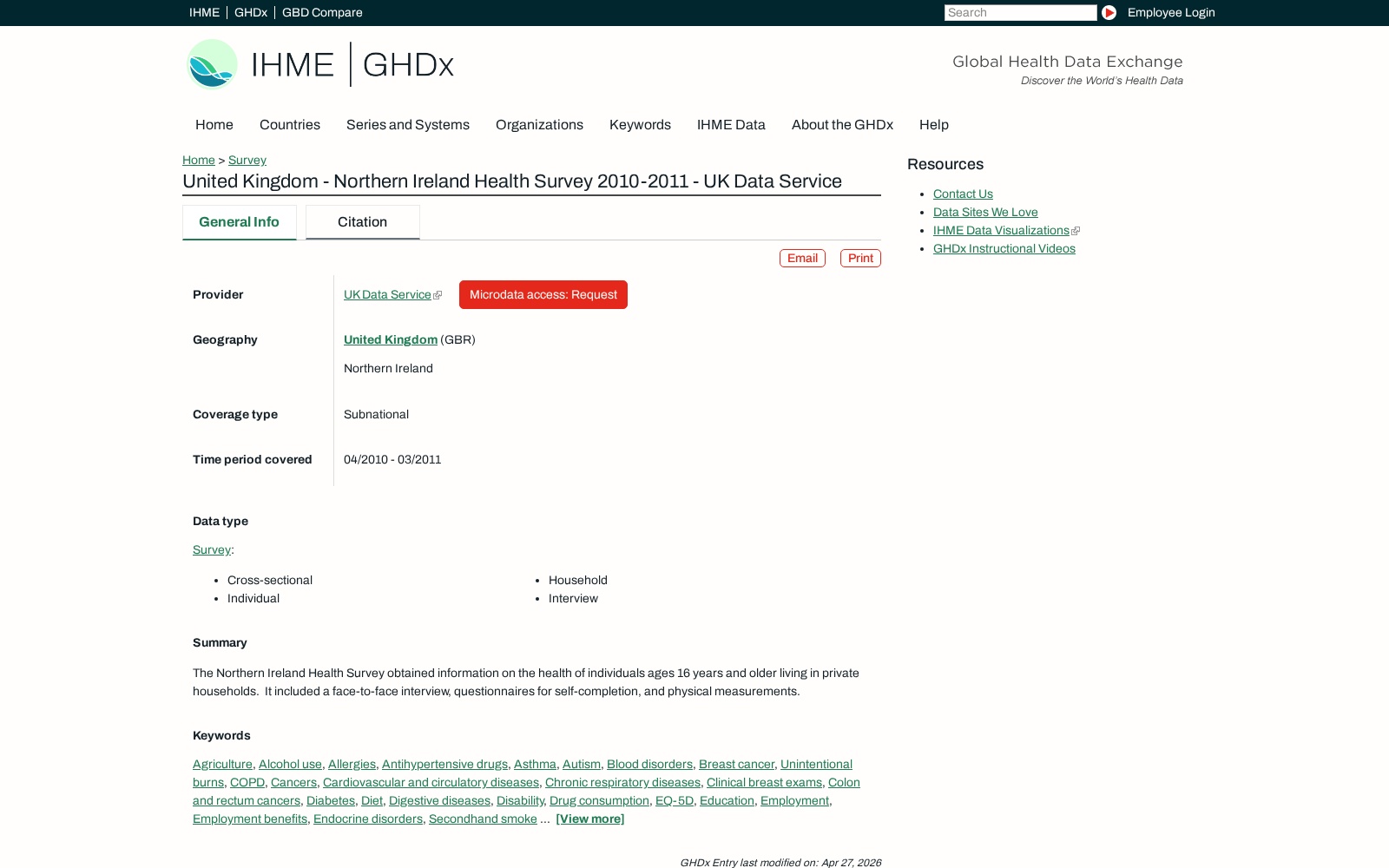Open Education keyword
1389x868 pixels.
pyautogui.click(x=727, y=801)
